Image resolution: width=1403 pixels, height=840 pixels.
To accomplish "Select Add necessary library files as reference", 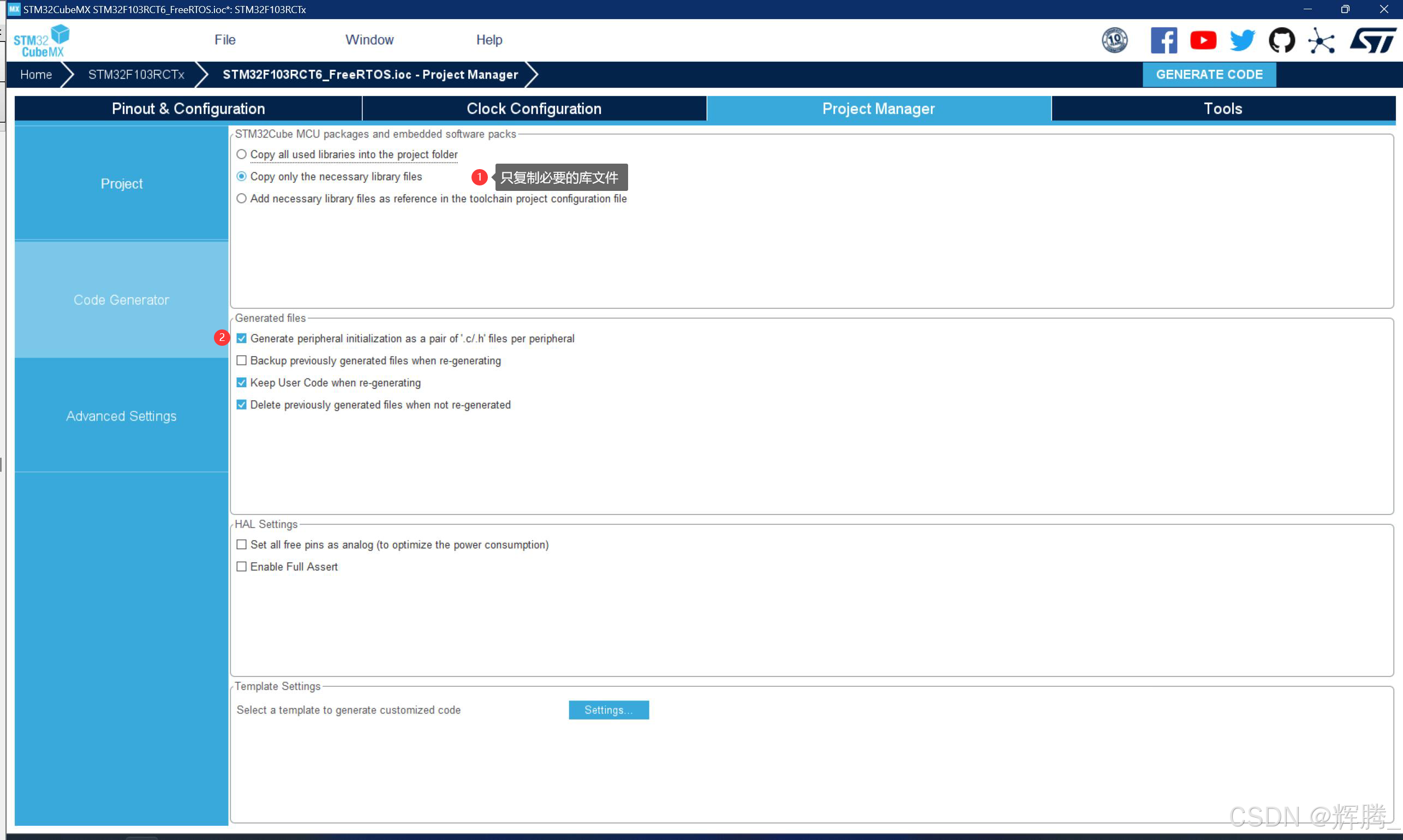I will 242,199.
